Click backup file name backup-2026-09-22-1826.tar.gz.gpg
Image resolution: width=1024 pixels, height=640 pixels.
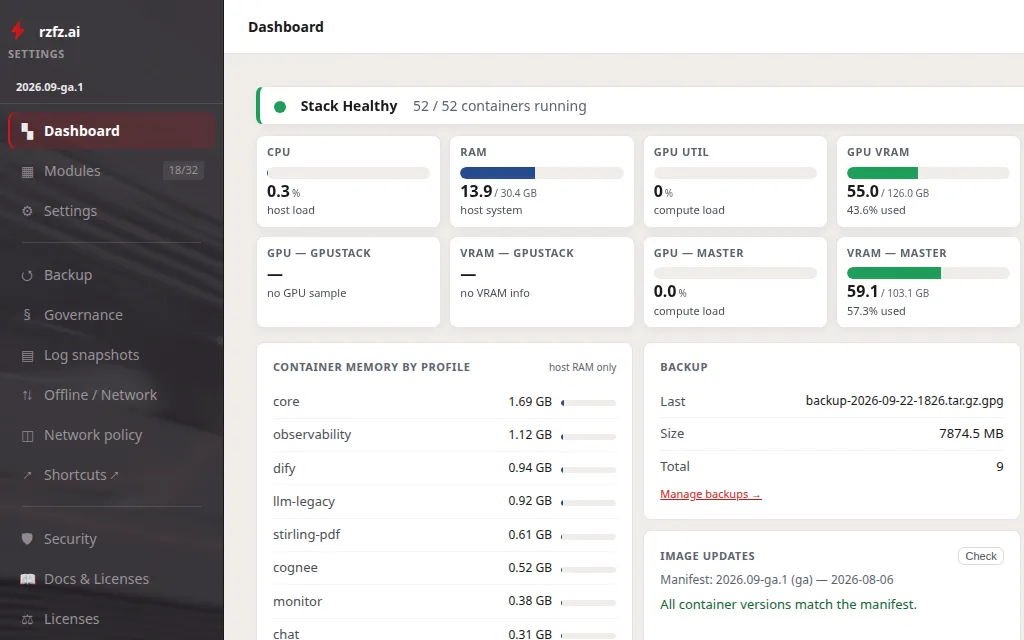[x=904, y=400]
